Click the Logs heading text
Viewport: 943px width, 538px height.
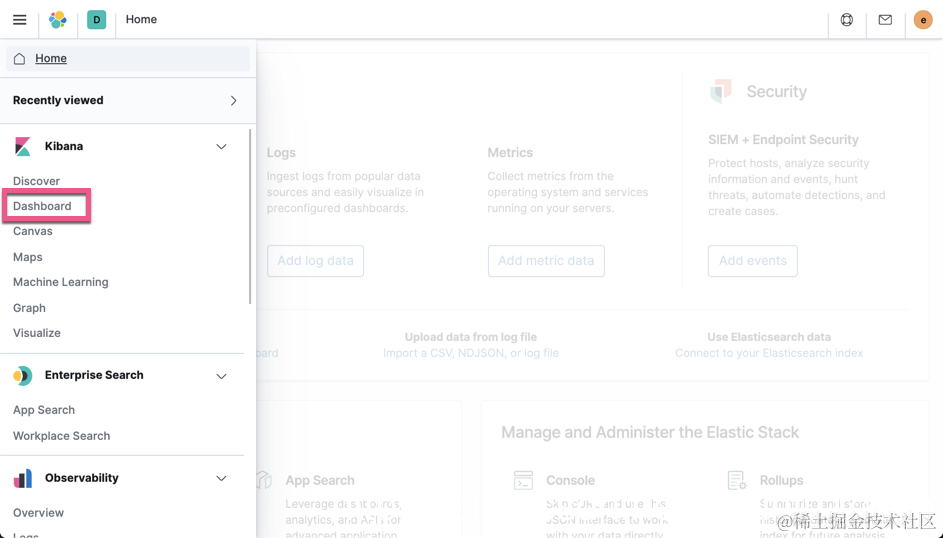point(281,153)
